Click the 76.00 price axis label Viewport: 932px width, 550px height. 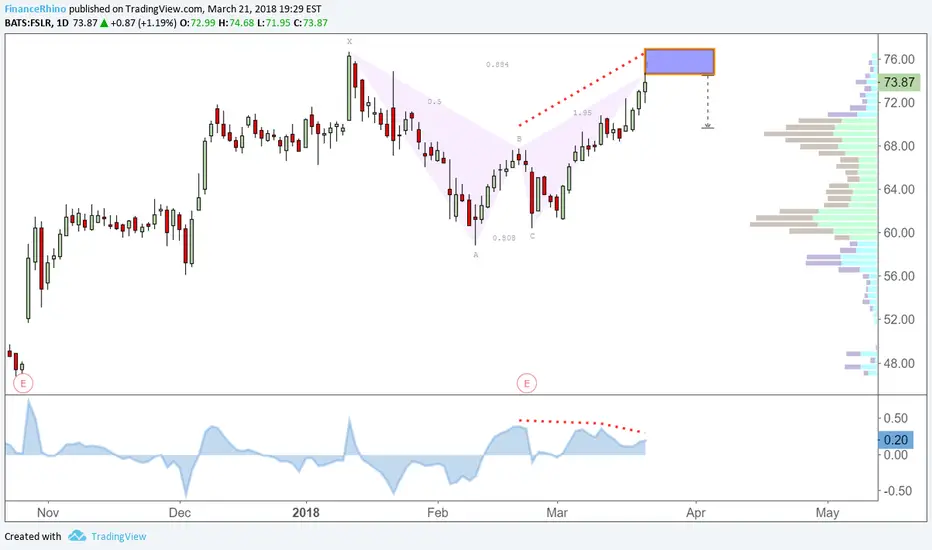[899, 59]
